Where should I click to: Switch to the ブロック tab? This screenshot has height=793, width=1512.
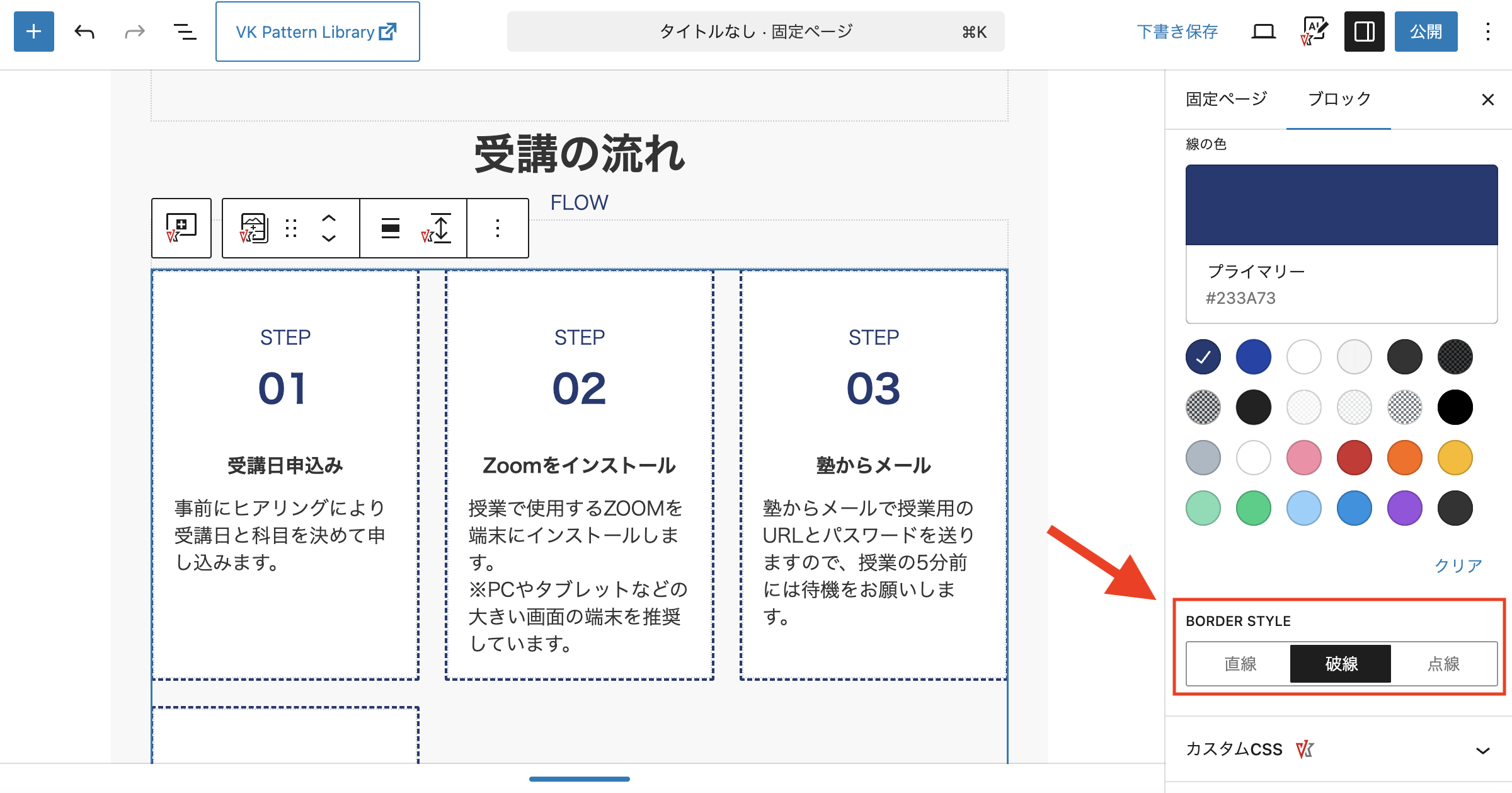(1339, 99)
